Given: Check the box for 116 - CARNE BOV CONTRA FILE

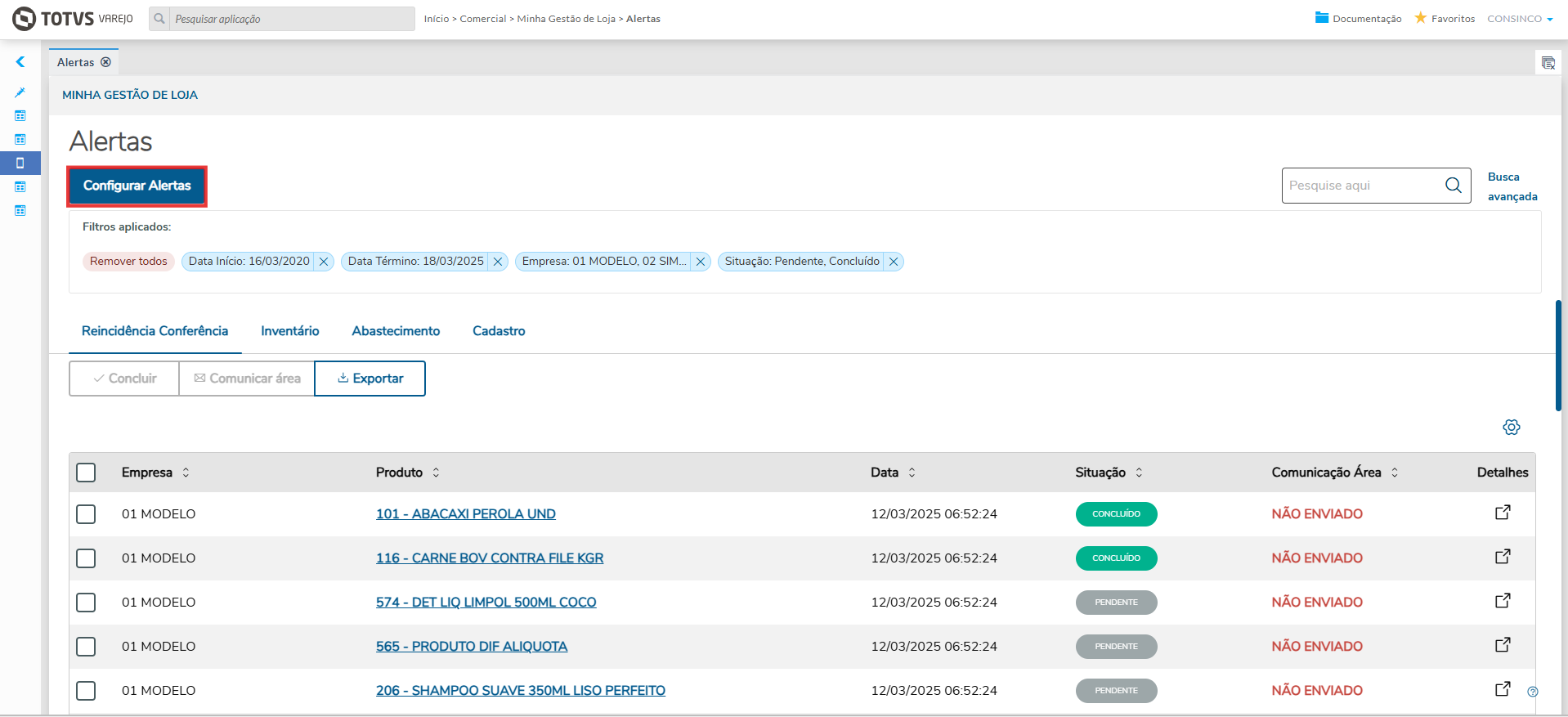Looking at the screenshot, I should [x=86, y=558].
